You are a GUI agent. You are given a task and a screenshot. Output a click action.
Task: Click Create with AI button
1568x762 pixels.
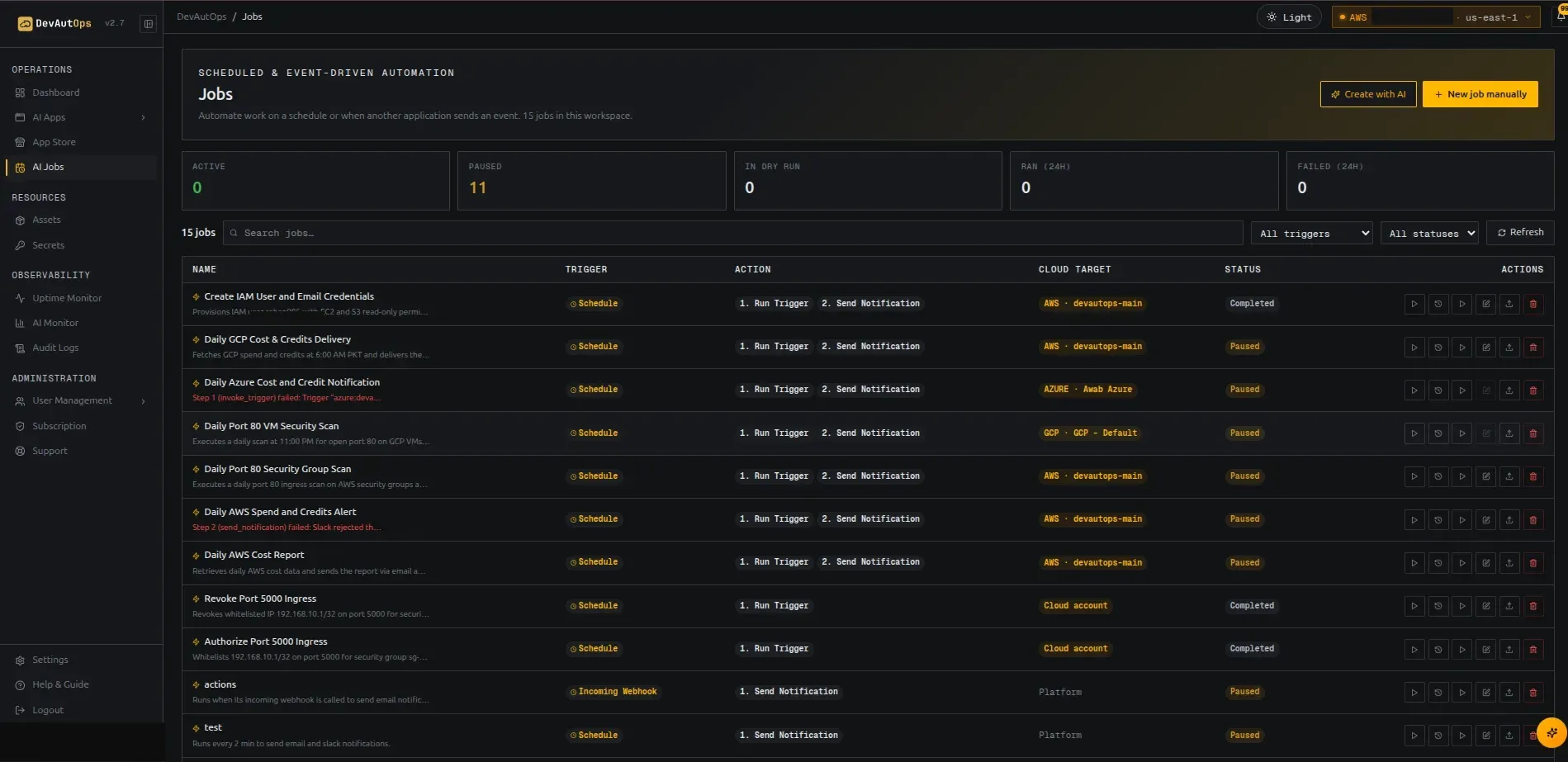click(x=1368, y=94)
